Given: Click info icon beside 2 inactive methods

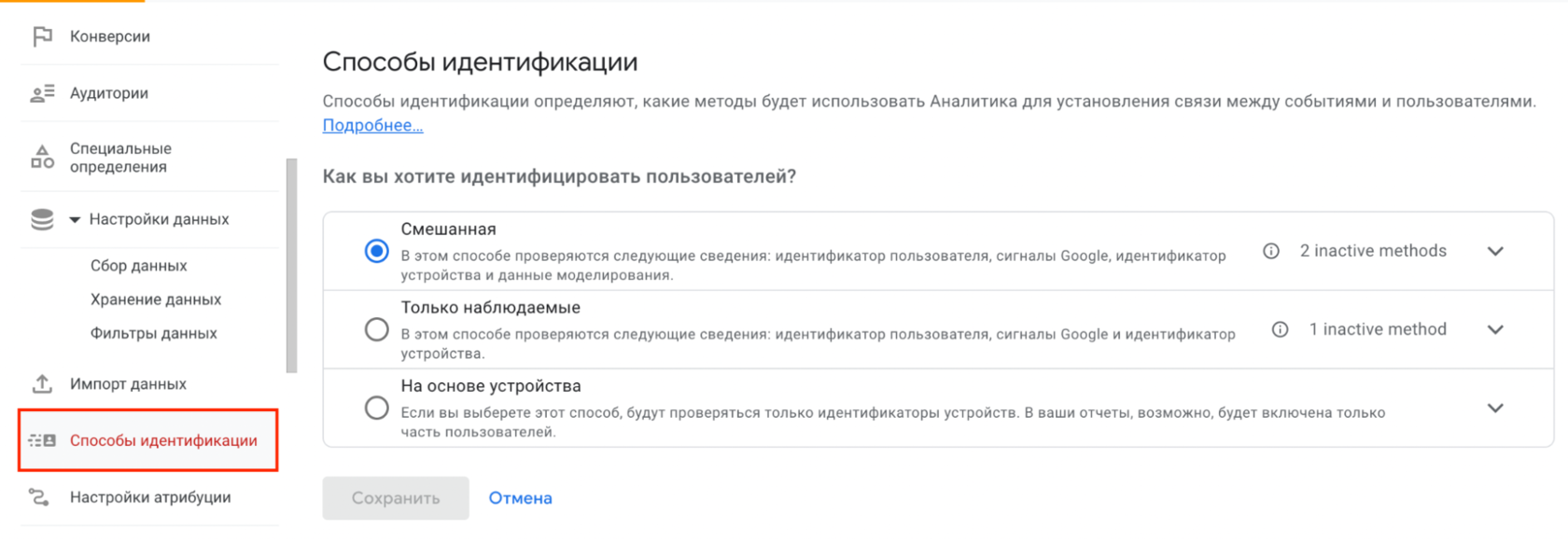Looking at the screenshot, I should pos(1270,251).
